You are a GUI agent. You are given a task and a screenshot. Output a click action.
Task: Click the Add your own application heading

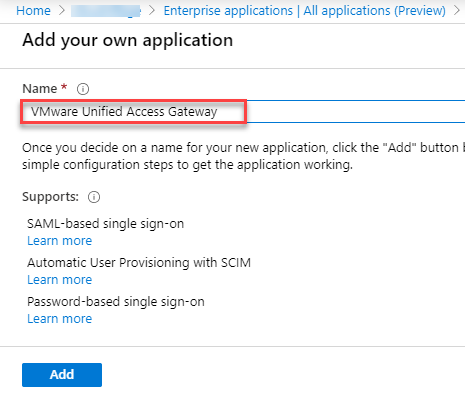click(x=128, y=40)
